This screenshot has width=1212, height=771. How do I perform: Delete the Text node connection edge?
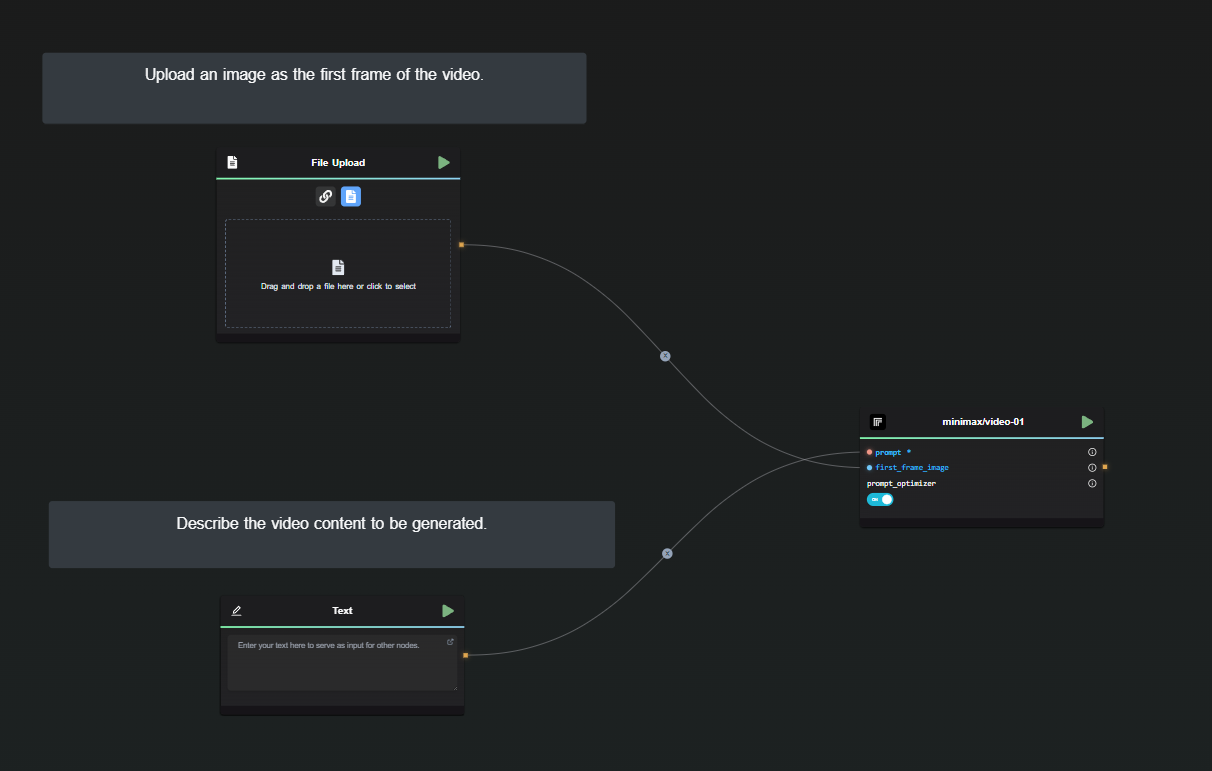point(667,553)
